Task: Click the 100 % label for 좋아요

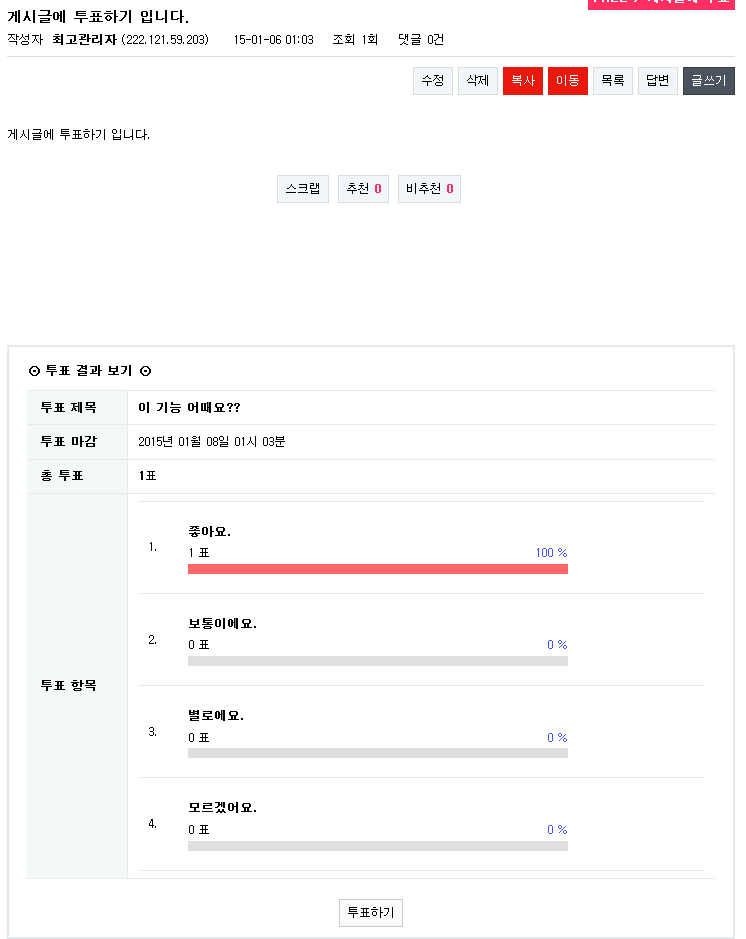Action: 551,553
